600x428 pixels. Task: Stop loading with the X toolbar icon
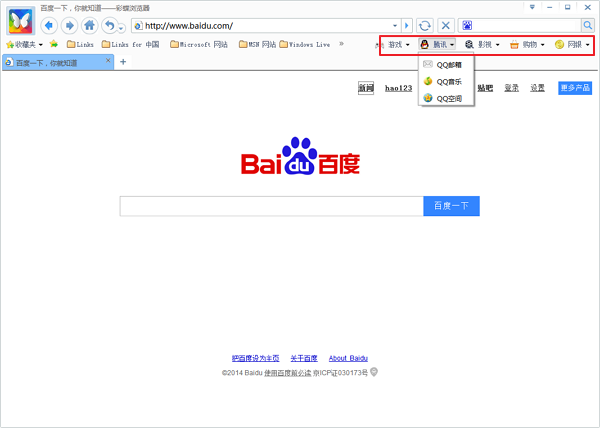445,26
